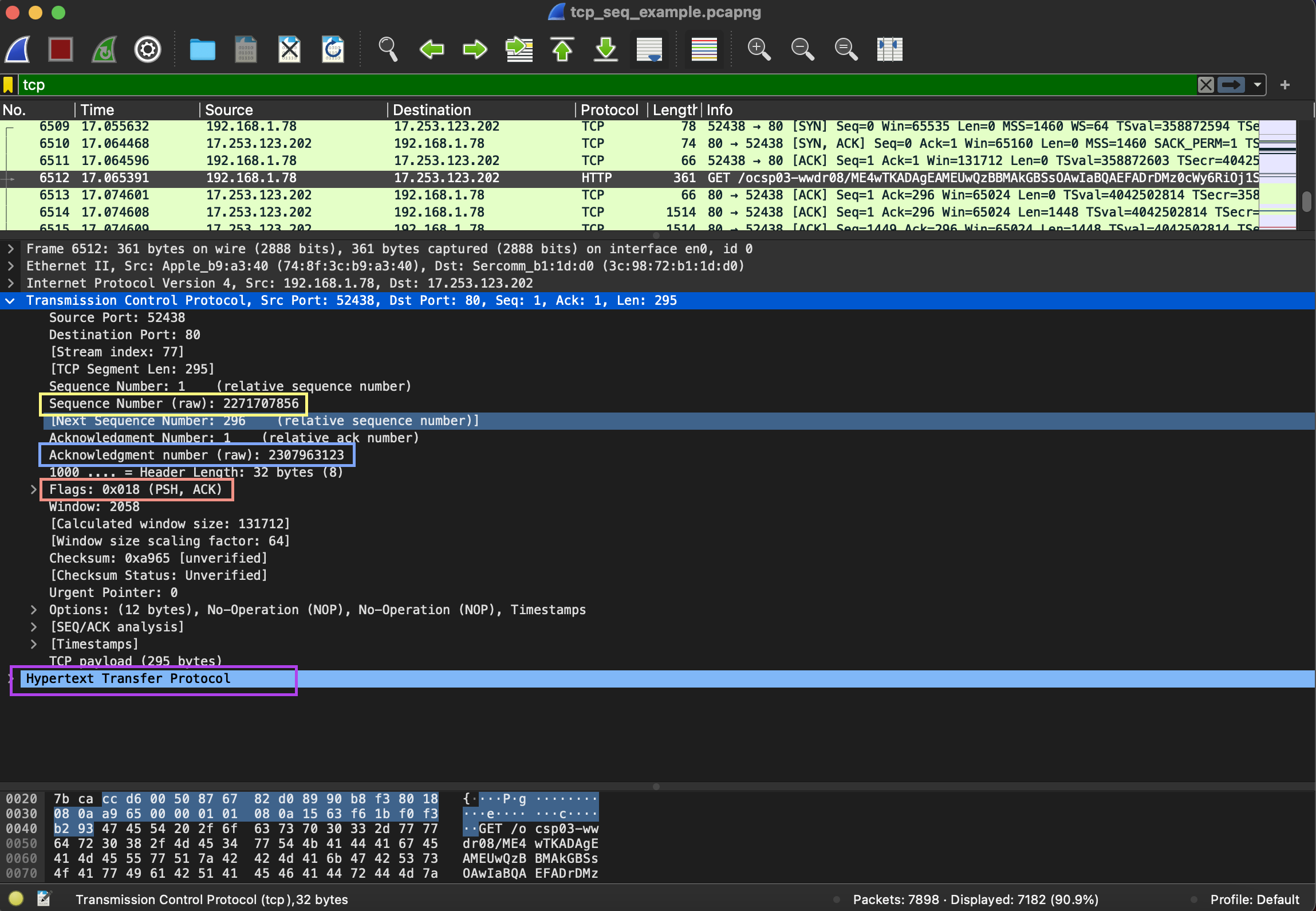Sort by the Protocol column header

612,110
